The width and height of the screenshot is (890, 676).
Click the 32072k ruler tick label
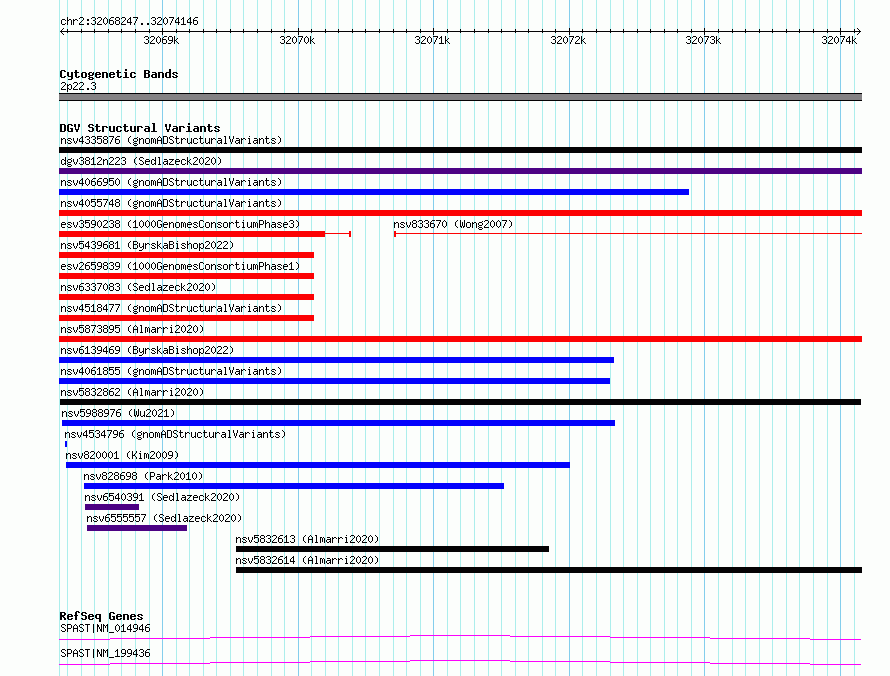[x=568, y=40]
